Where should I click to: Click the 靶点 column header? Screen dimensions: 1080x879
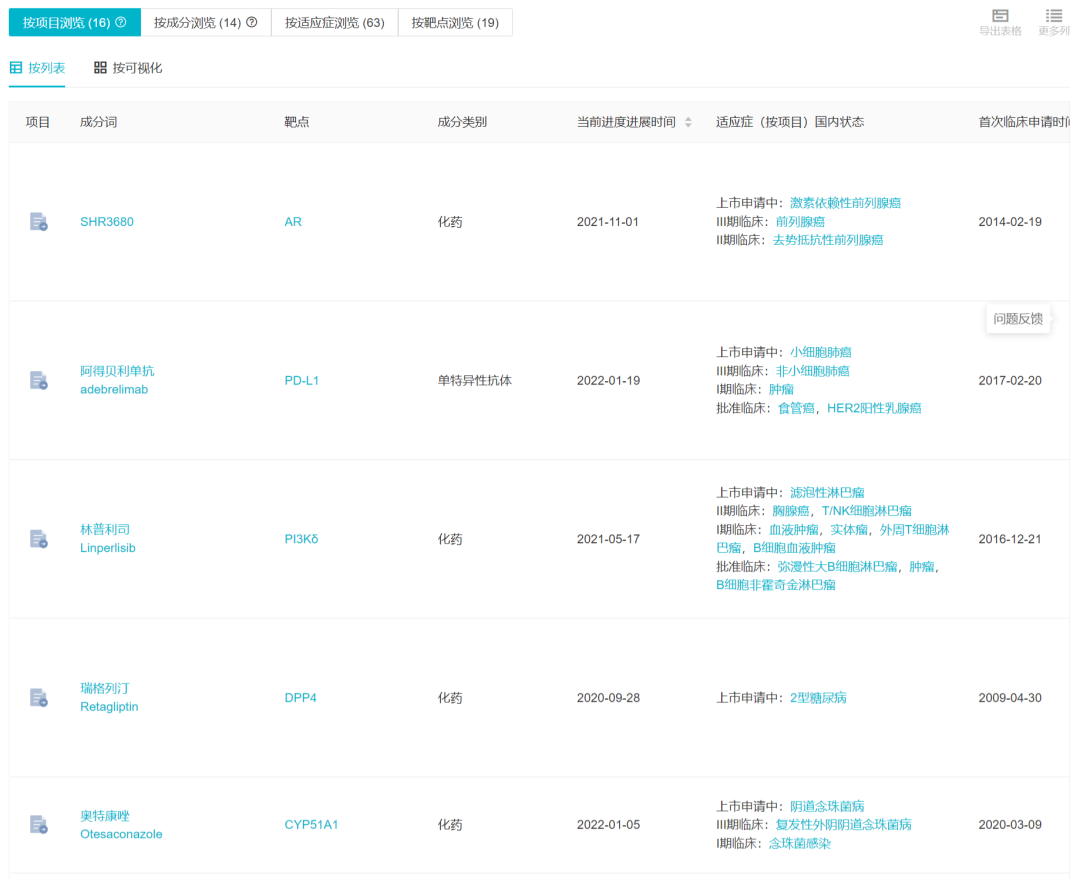pyautogui.click(x=297, y=122)
